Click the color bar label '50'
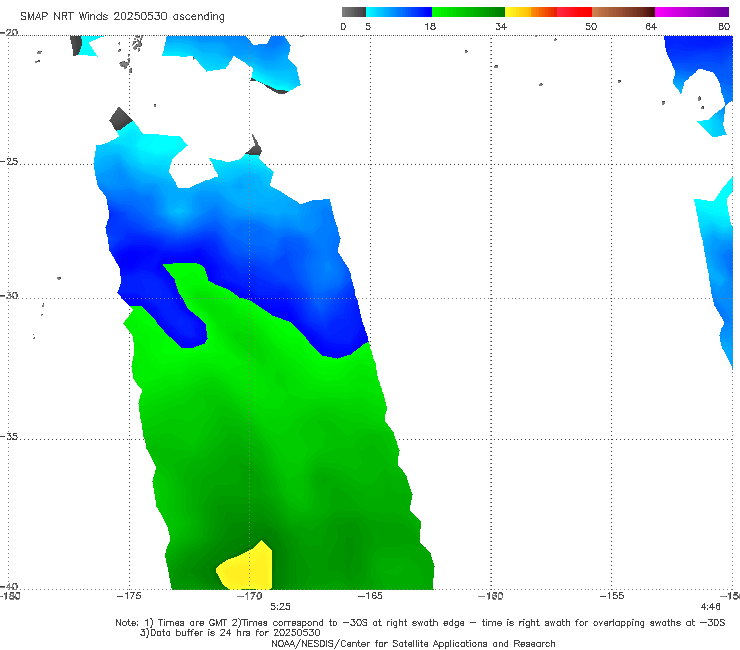Screen dimensions: 740x650 coord(591,26)
